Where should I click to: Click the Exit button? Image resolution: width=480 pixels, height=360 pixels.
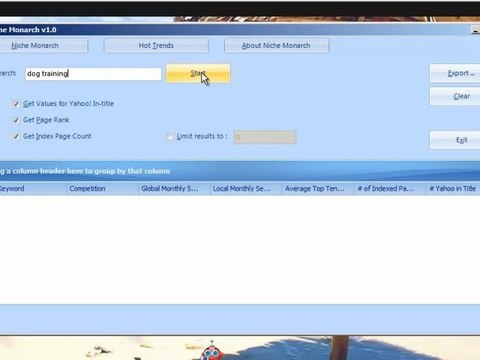pos(455,140)
